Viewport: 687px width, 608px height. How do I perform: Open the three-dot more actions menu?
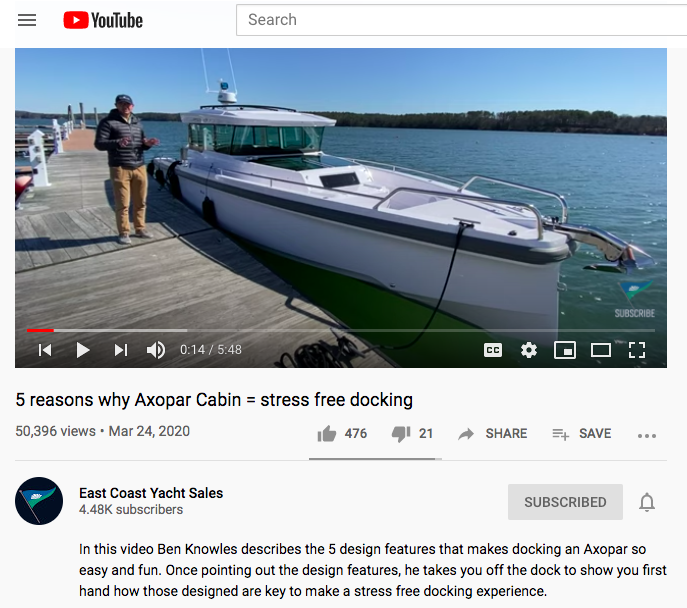click(647, 435)
